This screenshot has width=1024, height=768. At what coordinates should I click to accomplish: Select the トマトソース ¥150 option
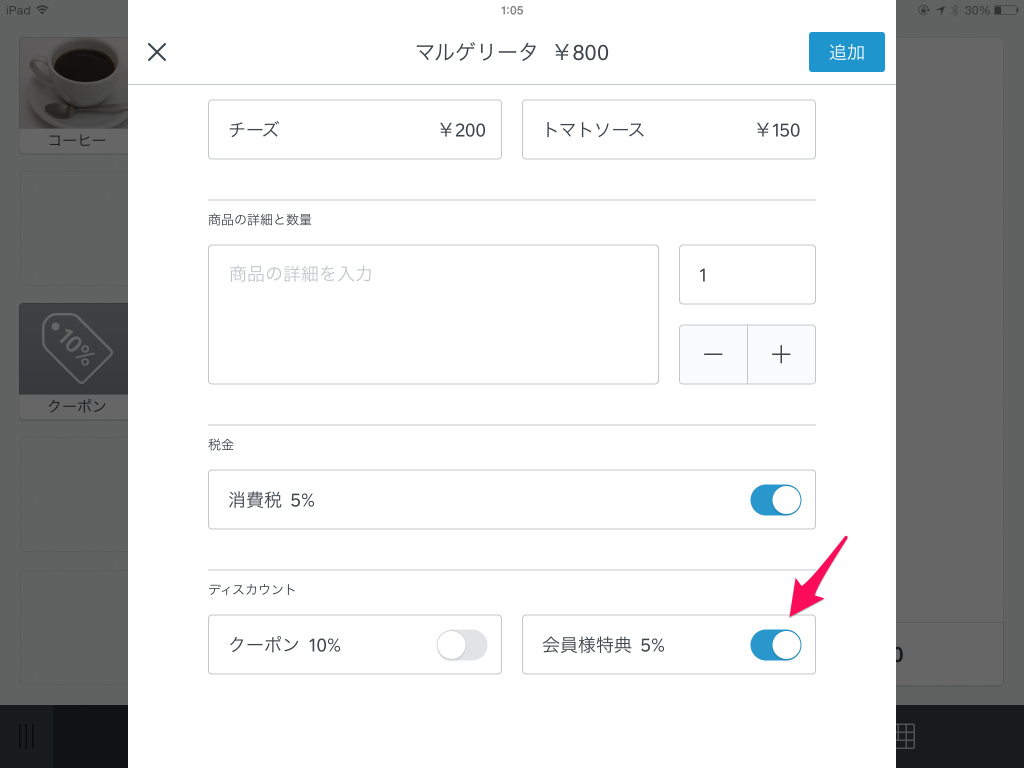(x=668, y=129)
